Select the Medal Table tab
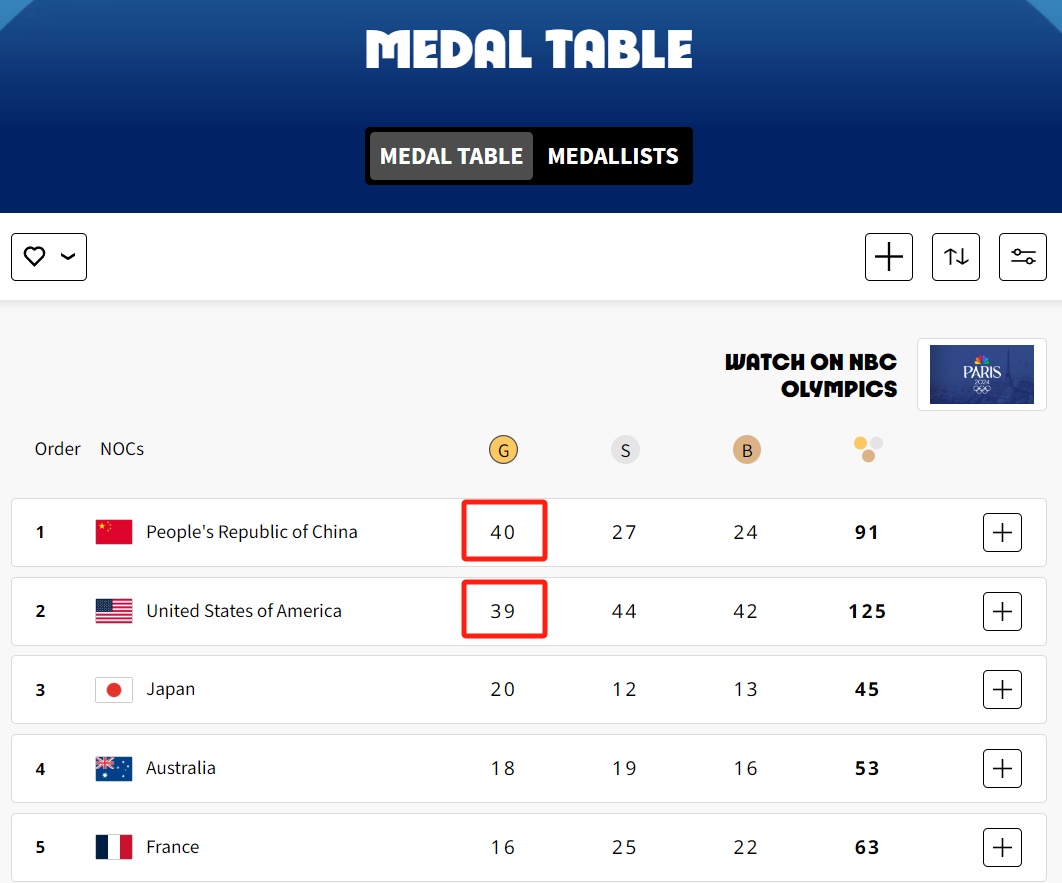Screen dimensions: 1062x883 [x=451, y=156]
